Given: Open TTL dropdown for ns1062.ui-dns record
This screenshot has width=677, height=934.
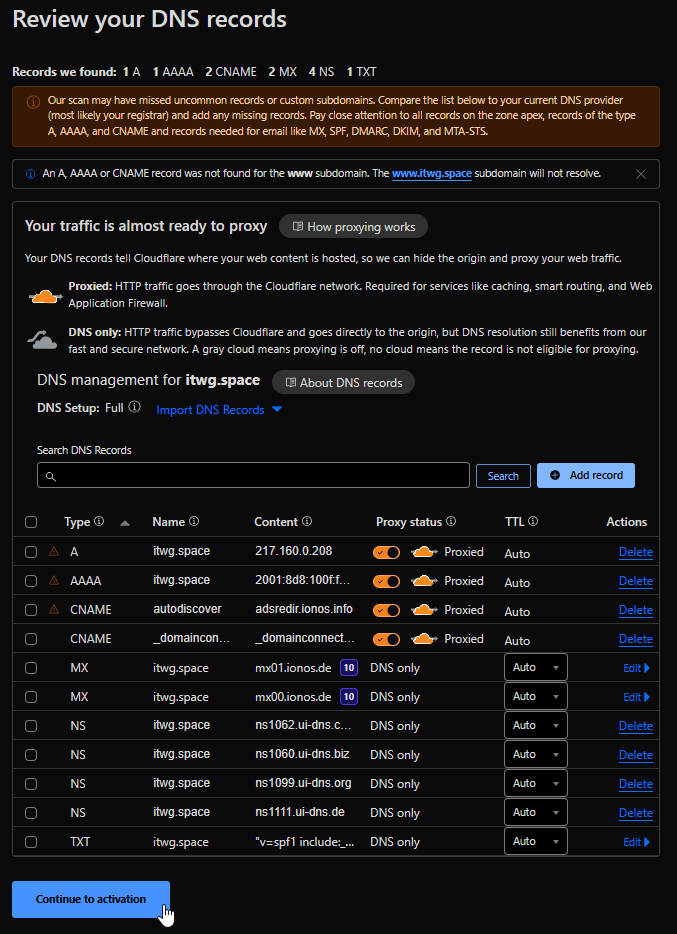Looking at the screenshot, I should click(536, 726).
